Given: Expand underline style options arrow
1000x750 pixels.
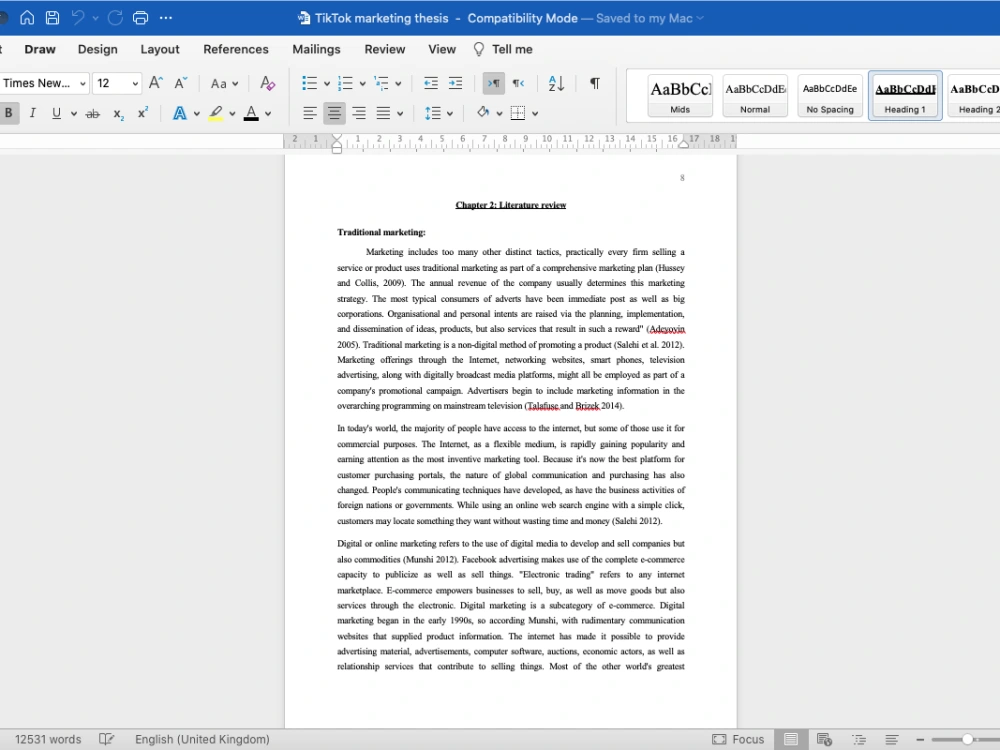Looking at the screenshot, I should pos(74,114).
